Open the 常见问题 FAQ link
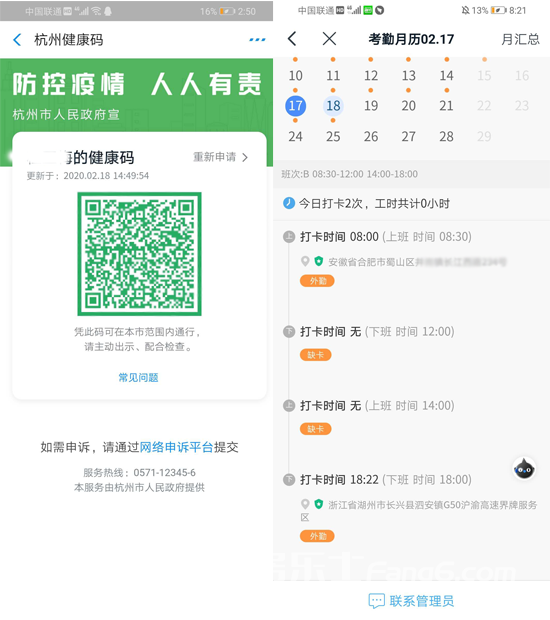The image size is (550, 620). tap(138, 378)
